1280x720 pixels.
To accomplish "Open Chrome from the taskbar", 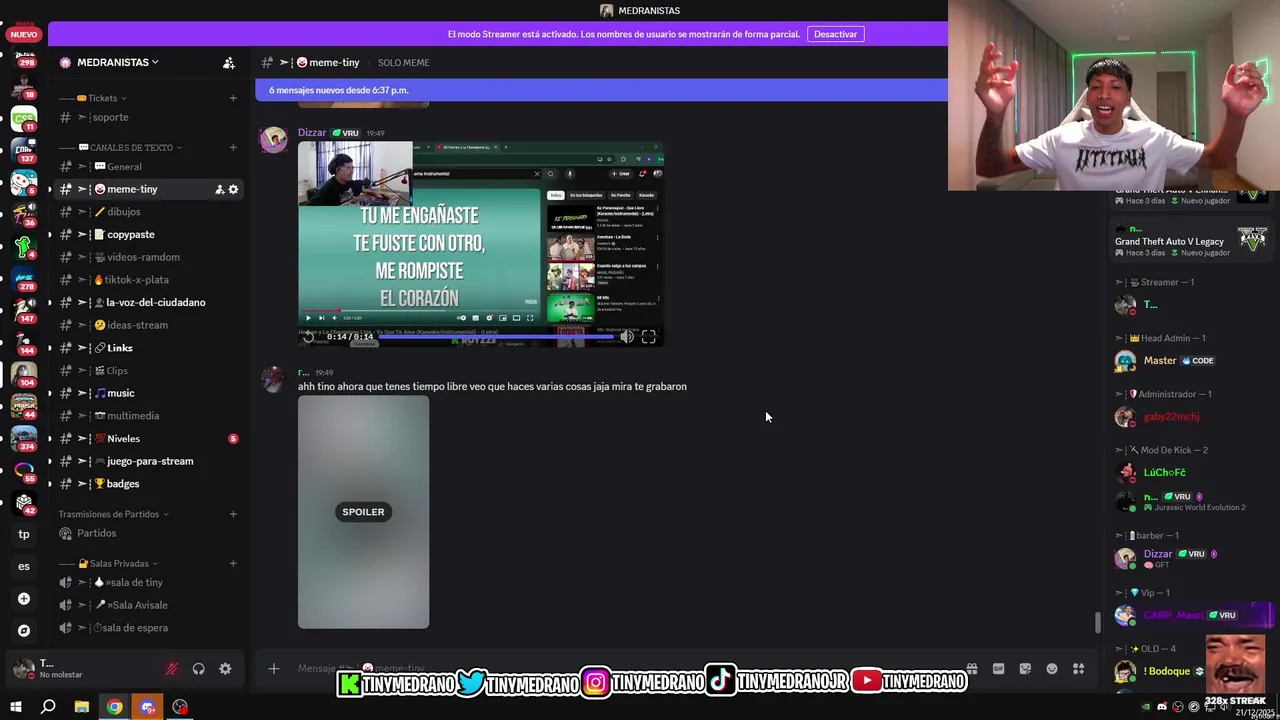I will (x=115, y=707).
